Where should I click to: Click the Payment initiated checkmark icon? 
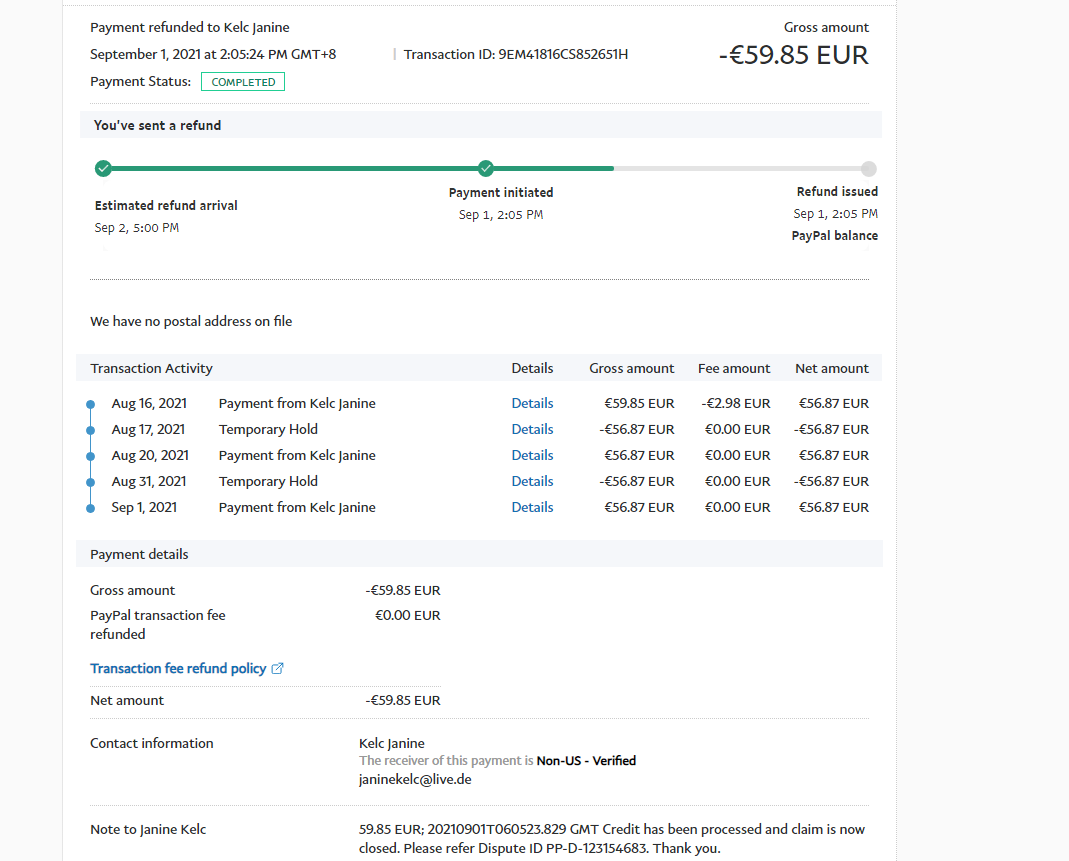coord(486,168)
